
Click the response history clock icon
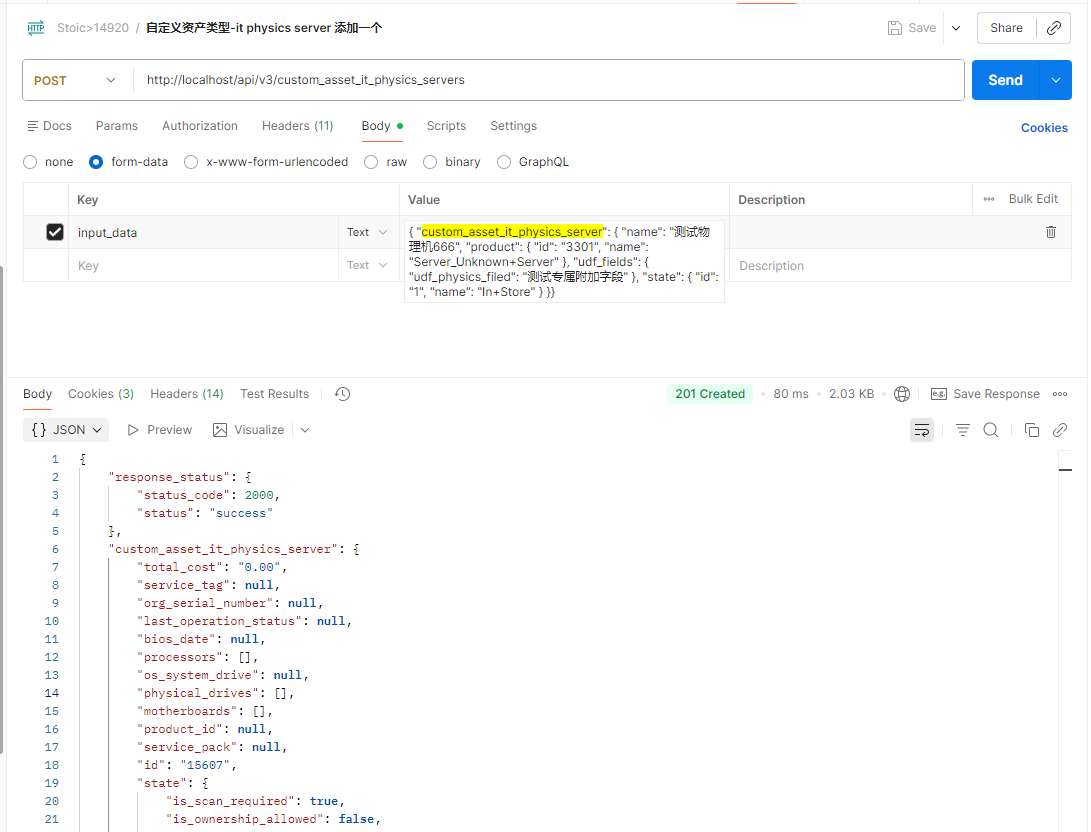pyautogui.click(x=342, y=394)
